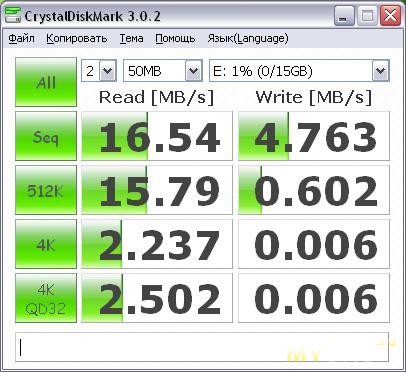Screen dimensions: 406x372
Task: Expand the 50MB test size dropdown
Action: tap(163, 71)
